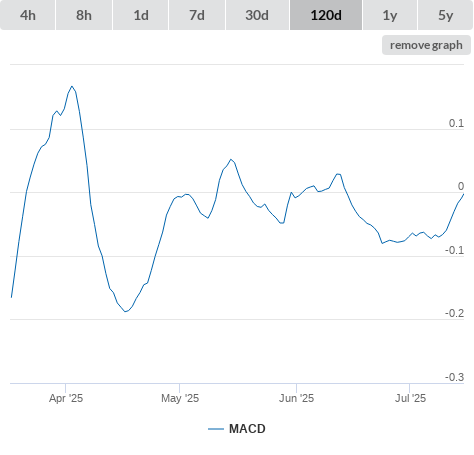Toggle the MACD series legend label
Screen dimensions: 474x455
point(247,429)
